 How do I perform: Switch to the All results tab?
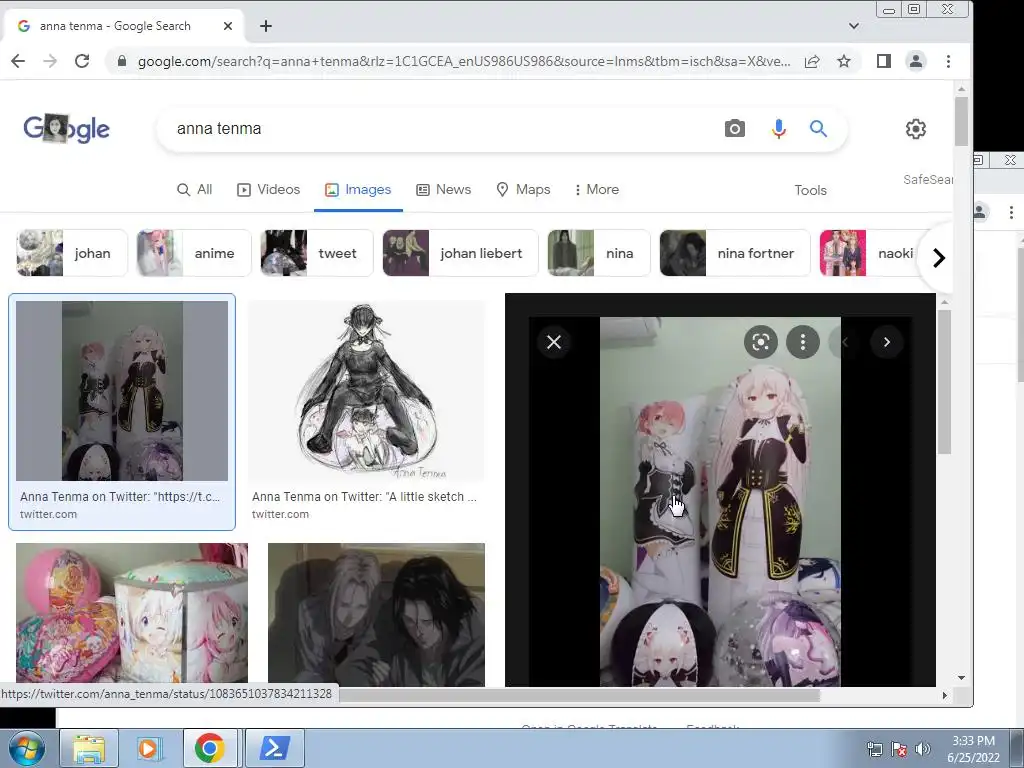point(195,189)
